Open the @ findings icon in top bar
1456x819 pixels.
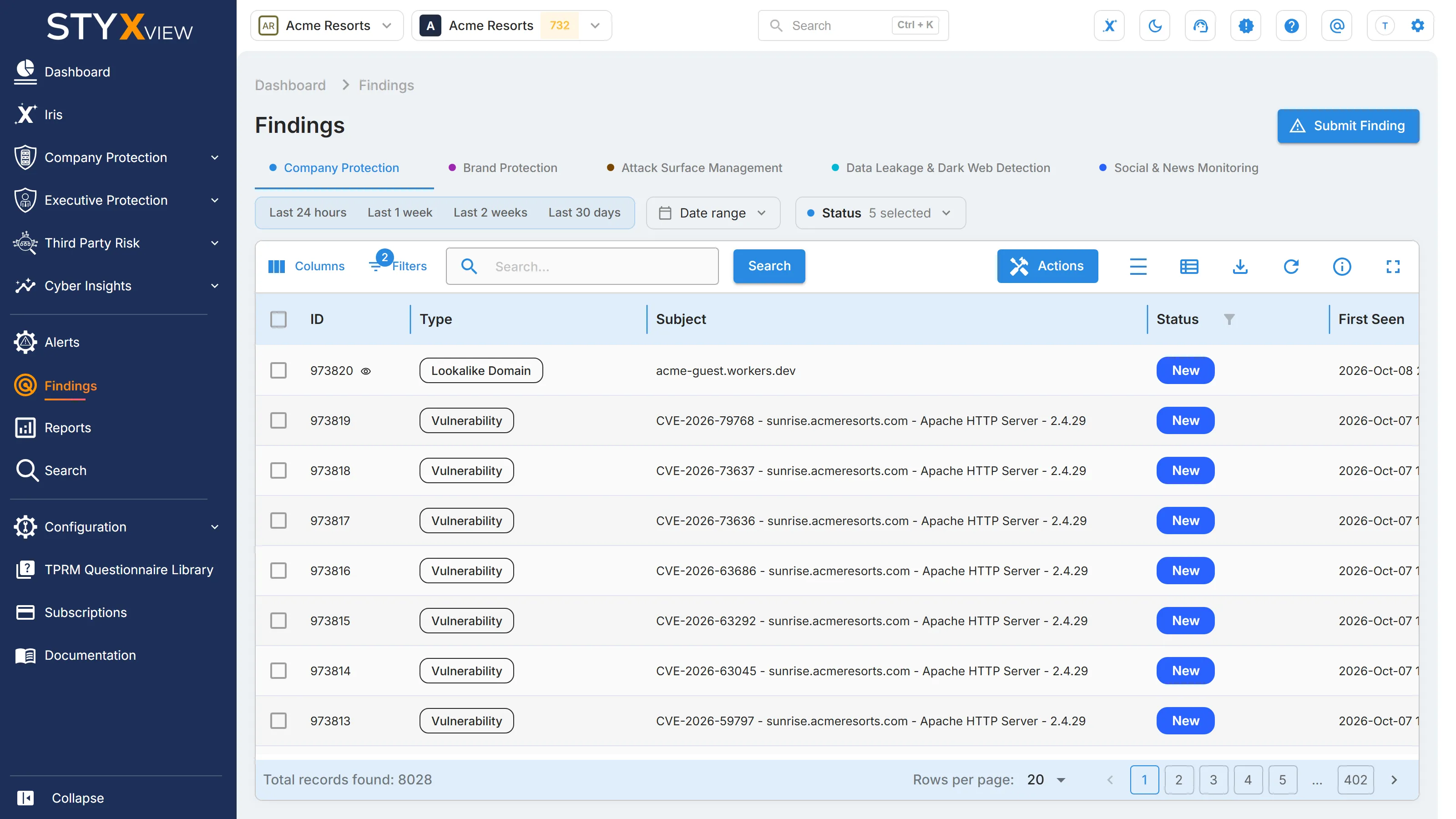pyautogui.click(x=1337, y=25)
